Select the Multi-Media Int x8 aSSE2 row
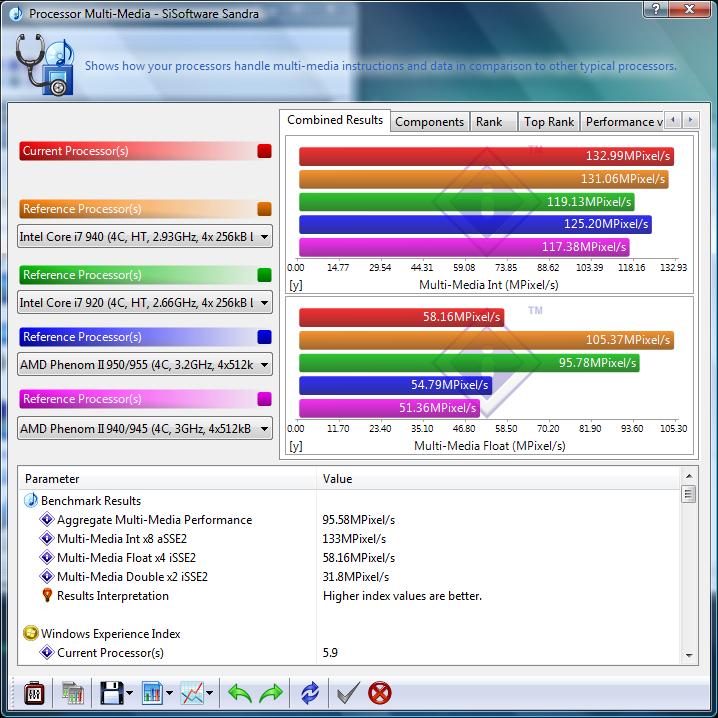This screenshot has width=718, height=718. [350, 538]
